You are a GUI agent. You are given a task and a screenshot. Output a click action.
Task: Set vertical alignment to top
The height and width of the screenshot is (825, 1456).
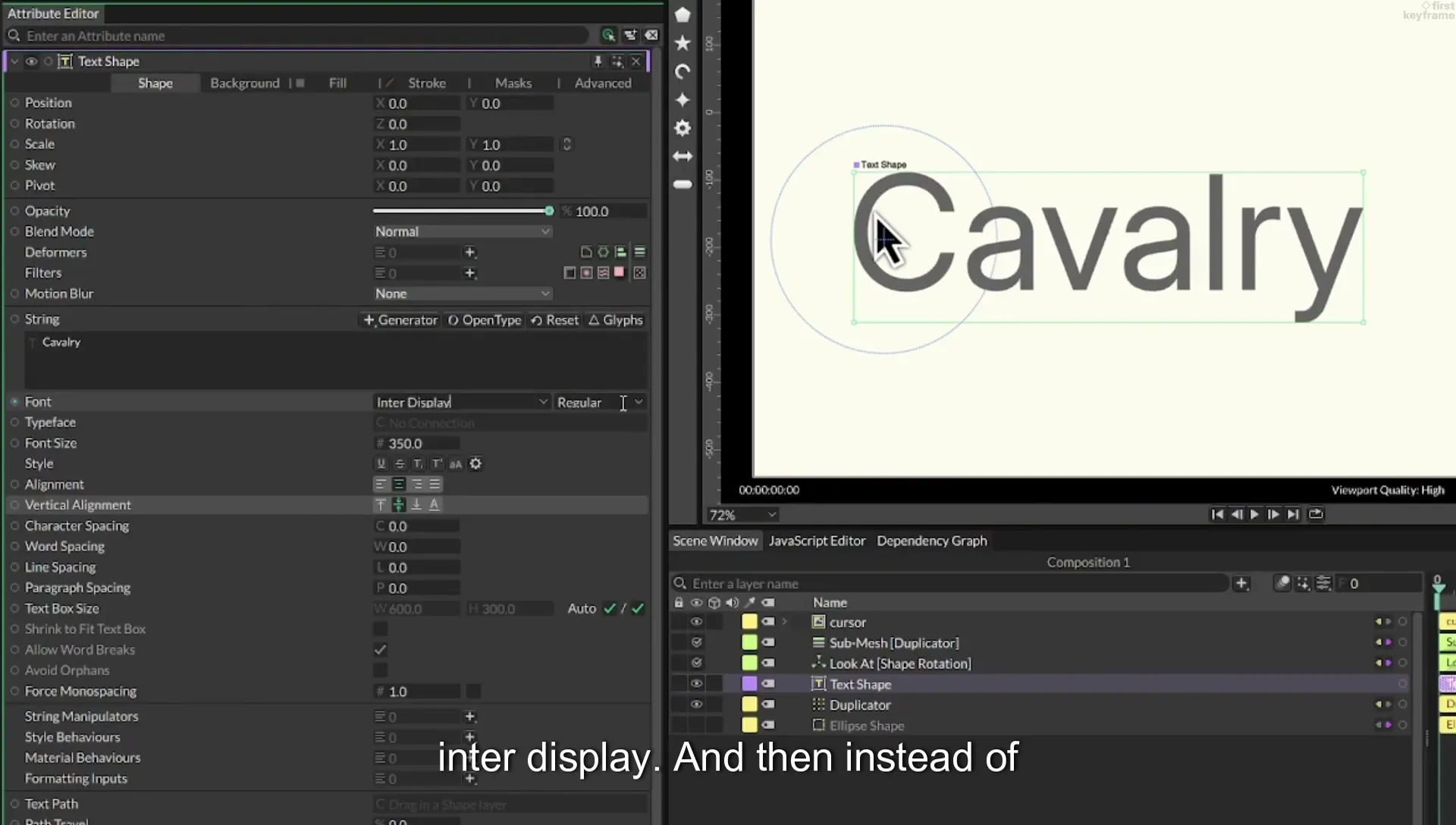coord(381,504)
